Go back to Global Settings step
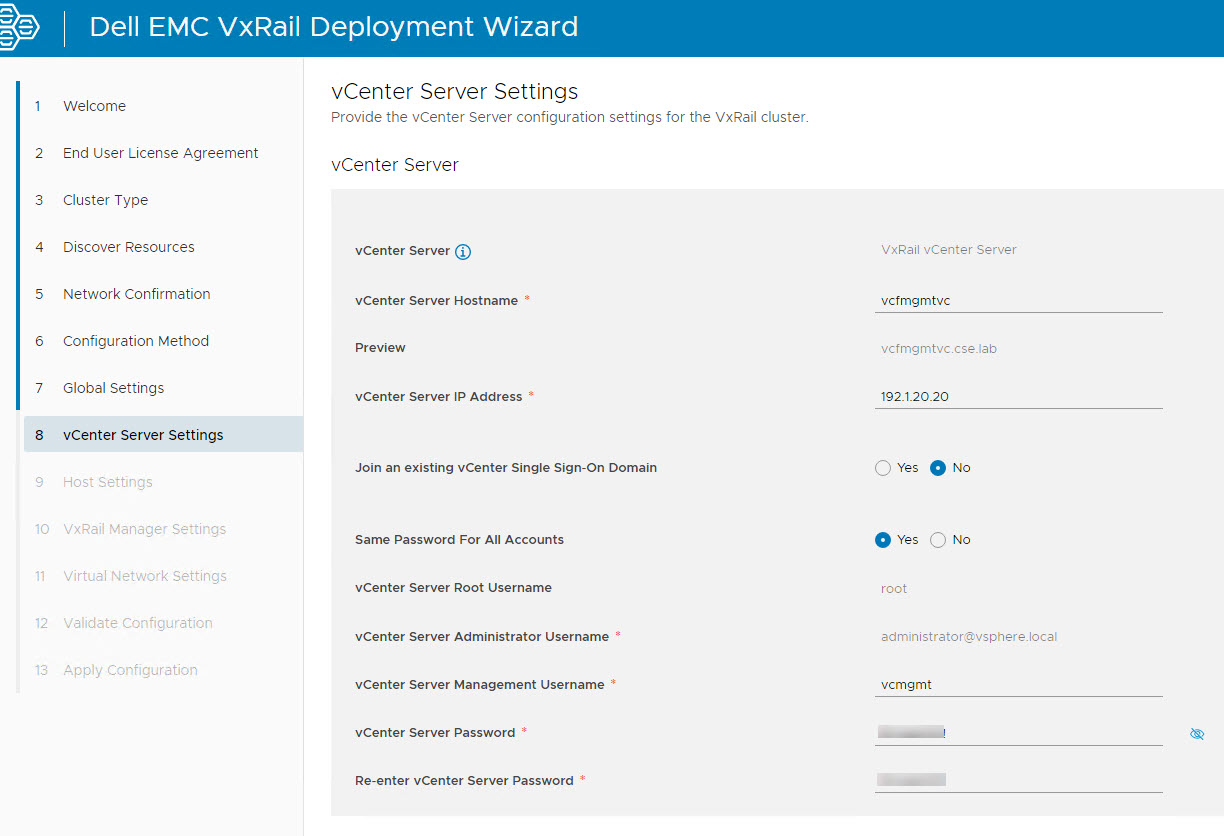The height and width of the screenshot is (836, 1224). pos(113,388)
